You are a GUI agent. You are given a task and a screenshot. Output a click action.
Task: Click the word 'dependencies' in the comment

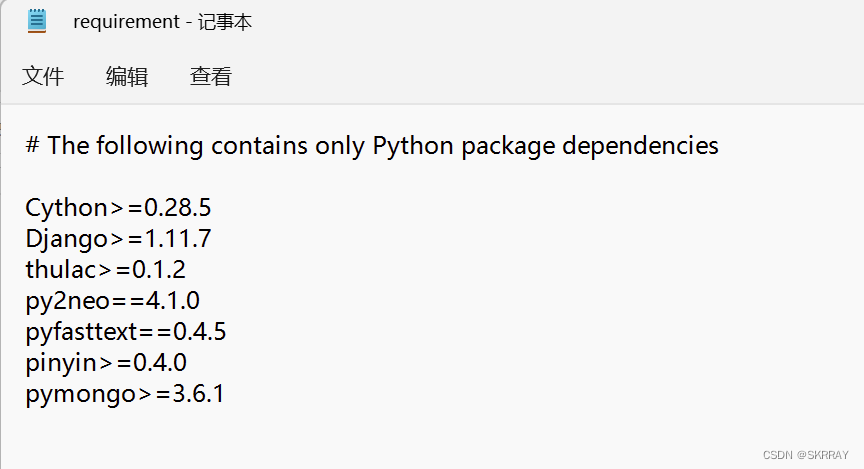tap(640, 146)
